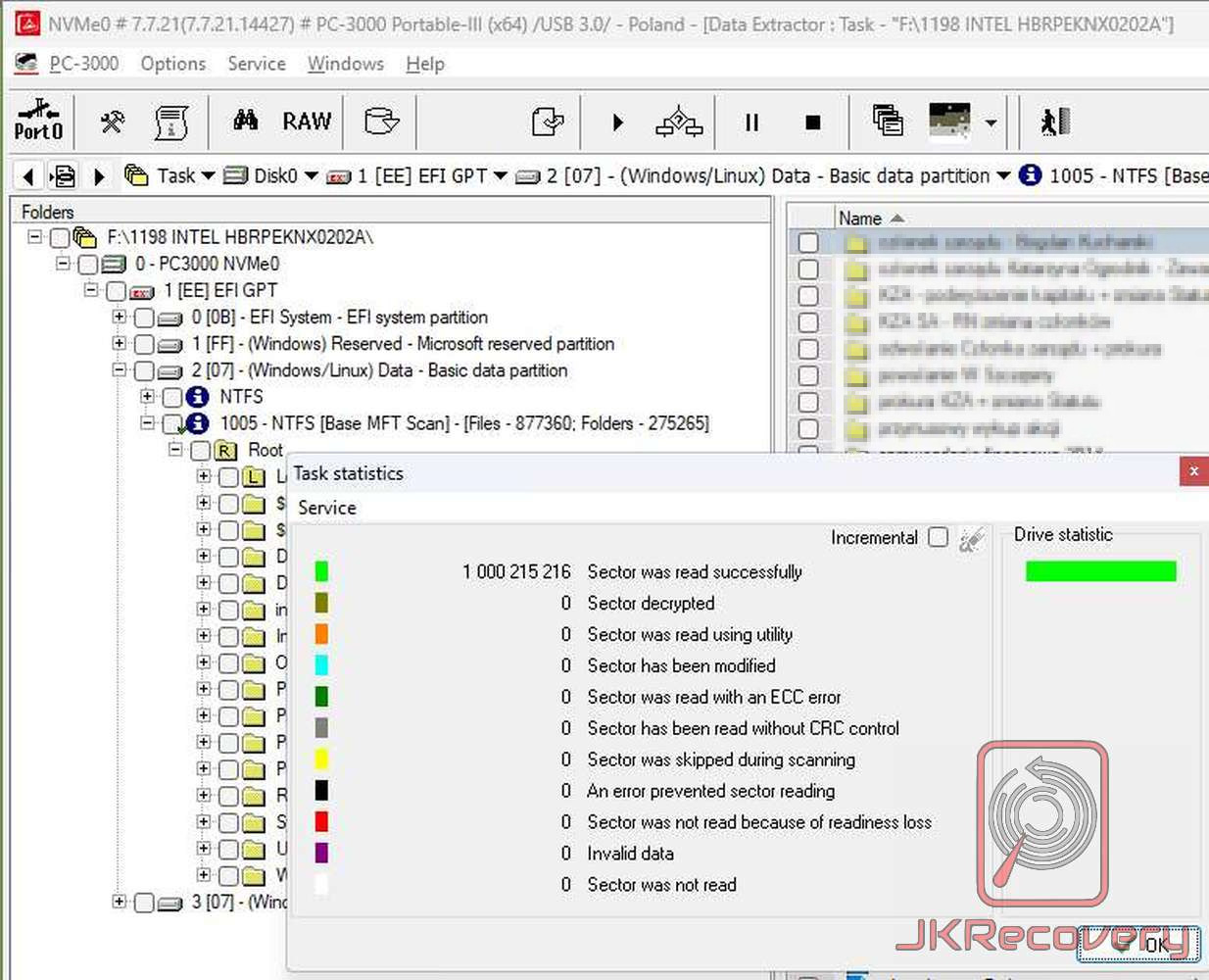Screen dimensions: 1209x980
Task: Select the 1005 - NTFS [Base MFT Scan] tree item
Action: click(464, 423)
